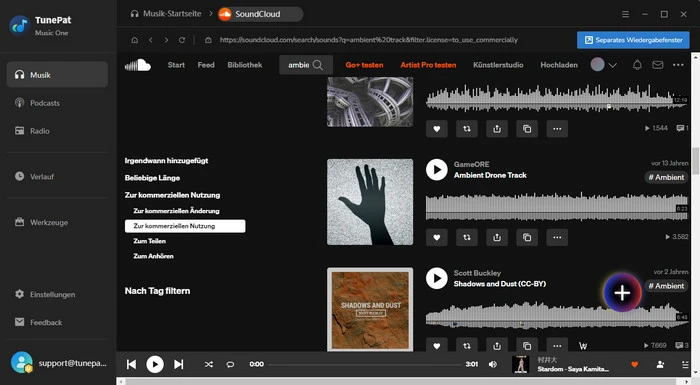700x385 pixels.
Task: Like Ambient Drone Track
Action: (437, 237)
